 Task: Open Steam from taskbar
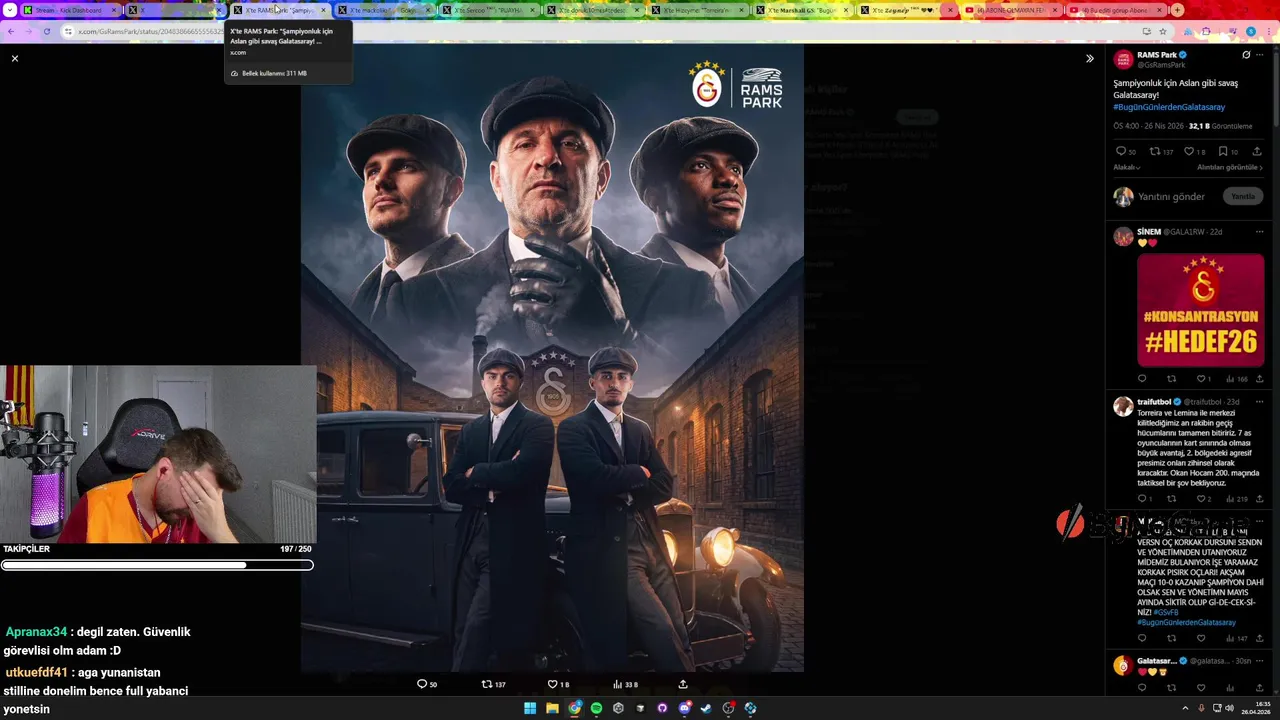(706, 708)
